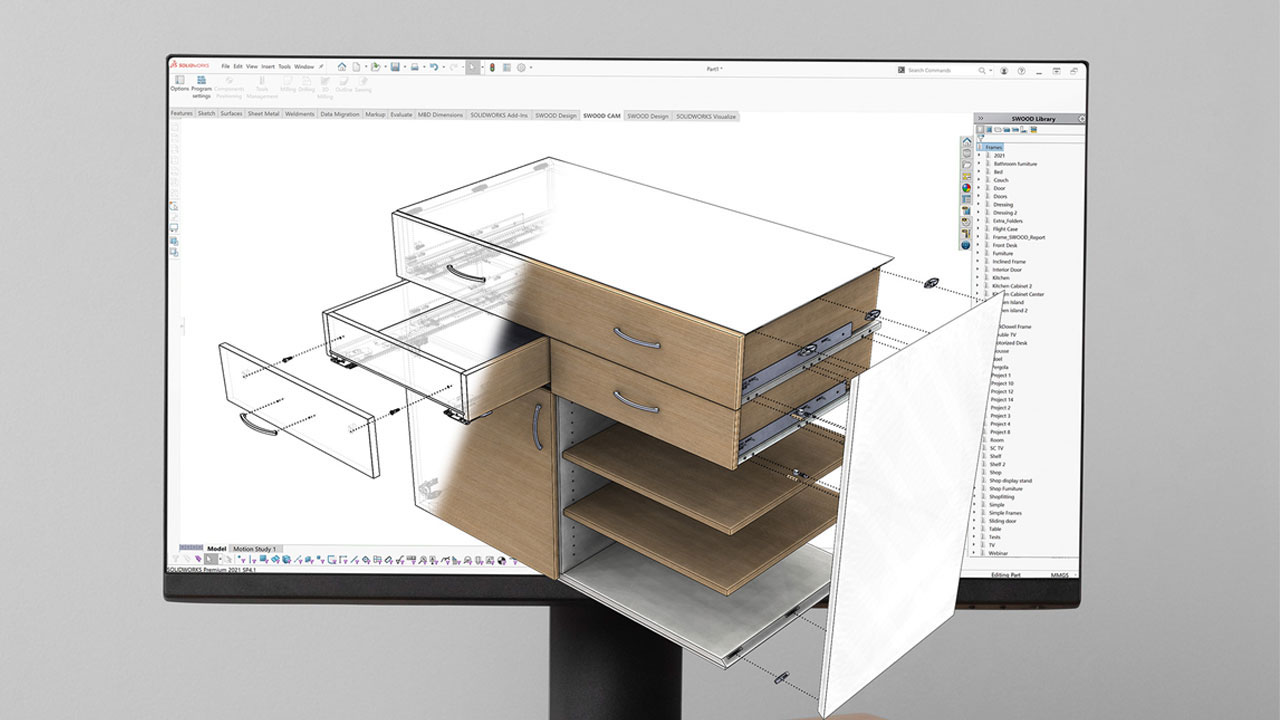This screenshot has height=720, width=1280.
Task: Open Program settings in the SWOOD CAM ribbon
Action: point(201,88)
